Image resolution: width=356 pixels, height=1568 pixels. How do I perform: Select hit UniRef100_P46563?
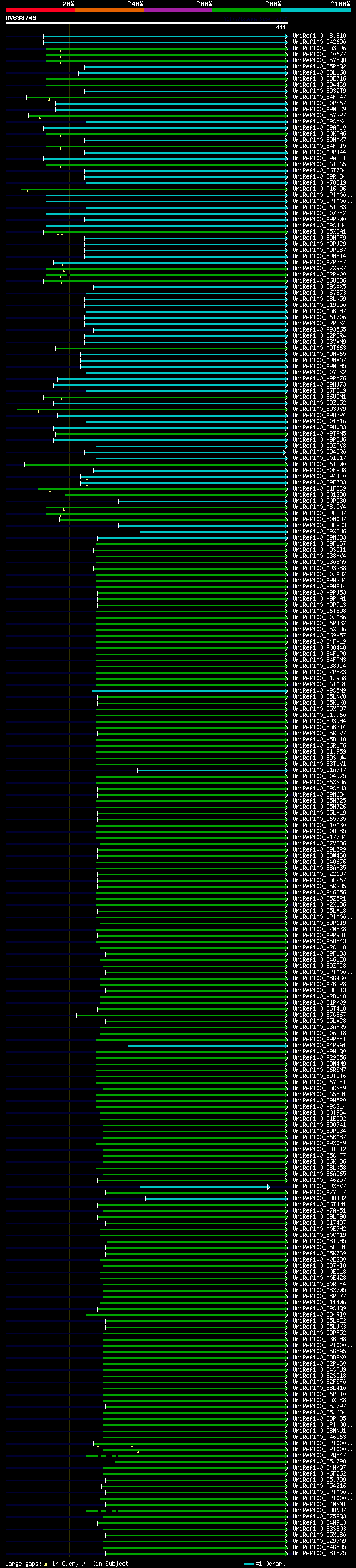click(319, 1437)
